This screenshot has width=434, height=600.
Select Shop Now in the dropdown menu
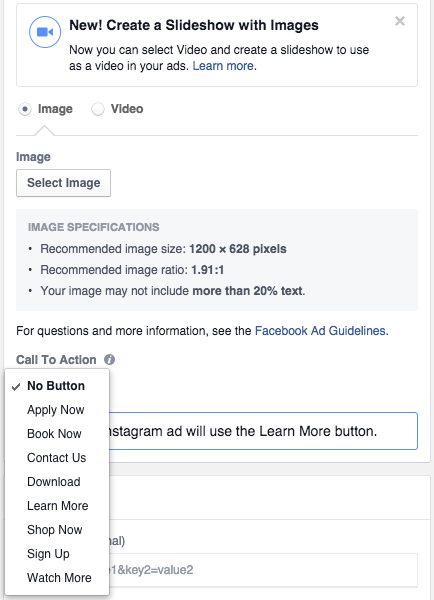(x=57, y=530)
